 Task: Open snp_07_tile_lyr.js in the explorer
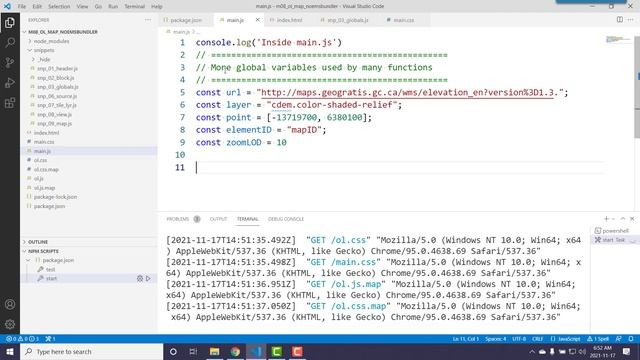tap(57, 105)
